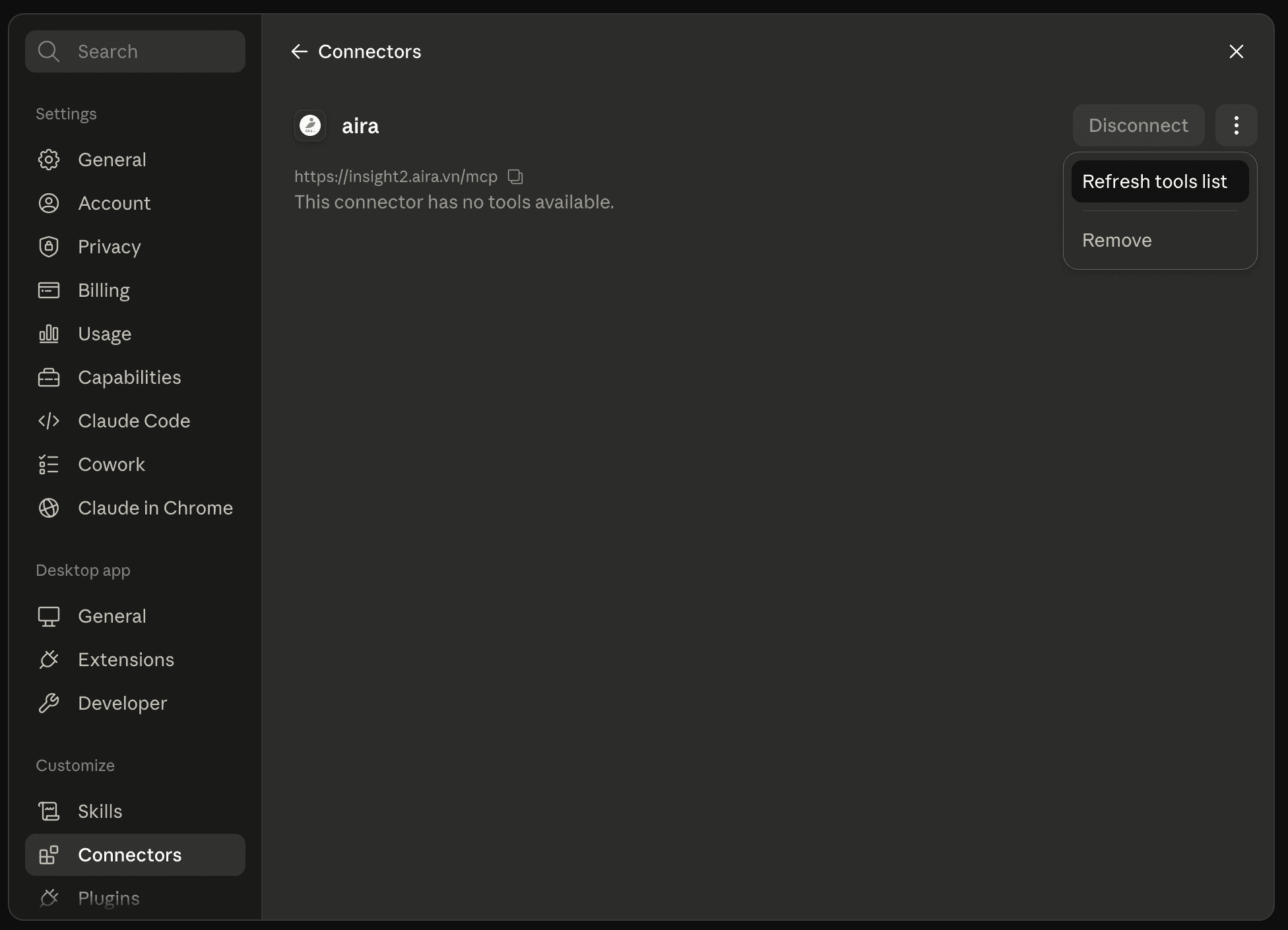
Task: Click 'This connector has no tools available.' text
Action: [x=454, y=202]
